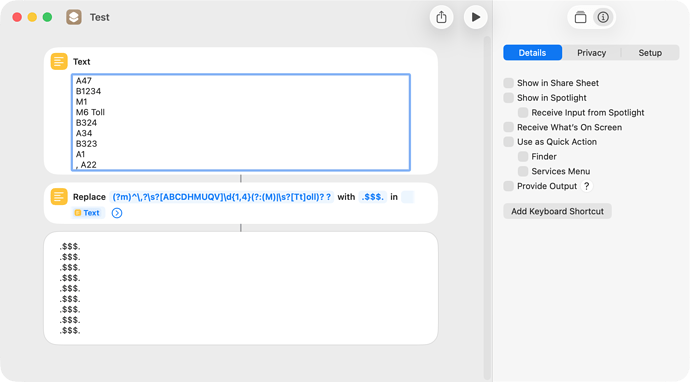This screenshot has height=382, width=690.
Task: Enable the Provide Output checkbox
Action: (x=509, y=186)
